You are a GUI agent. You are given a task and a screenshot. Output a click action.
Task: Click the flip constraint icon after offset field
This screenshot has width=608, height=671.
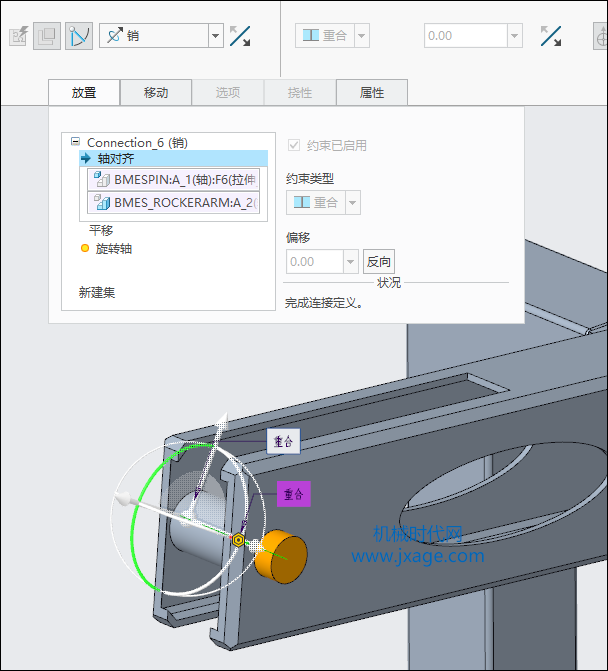coord(551,36)
